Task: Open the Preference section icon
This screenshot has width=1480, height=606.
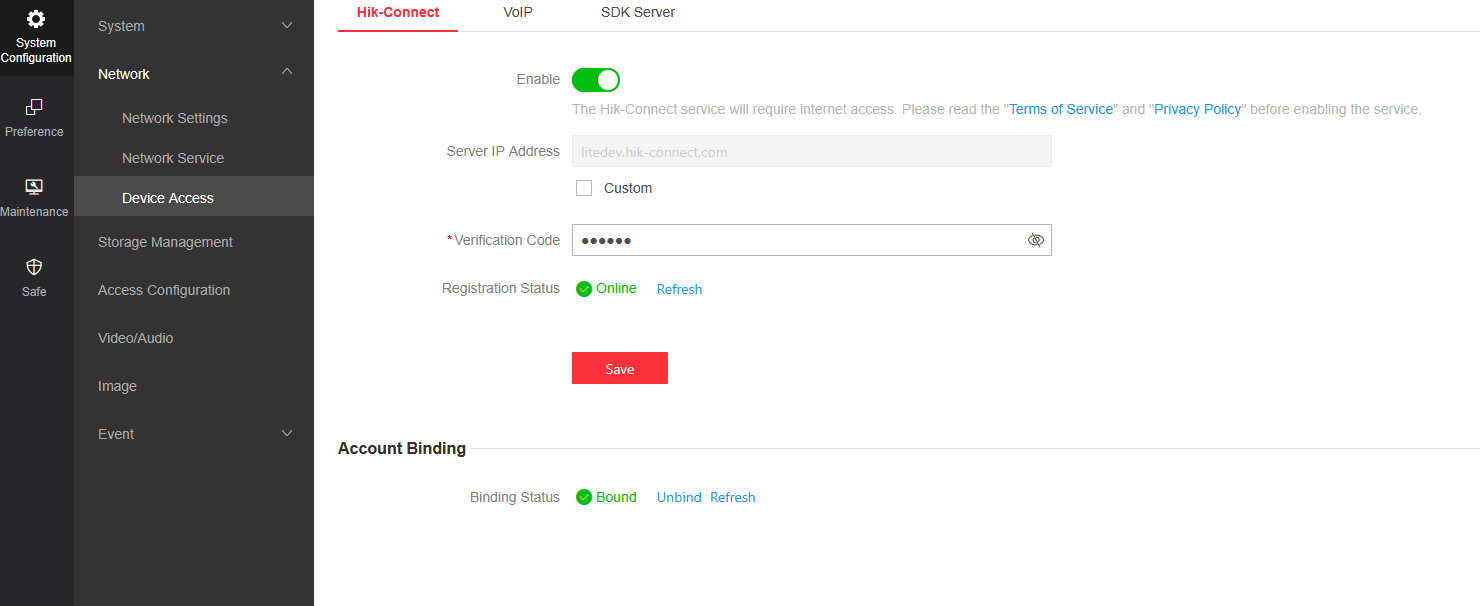Action: coord(34,107)
